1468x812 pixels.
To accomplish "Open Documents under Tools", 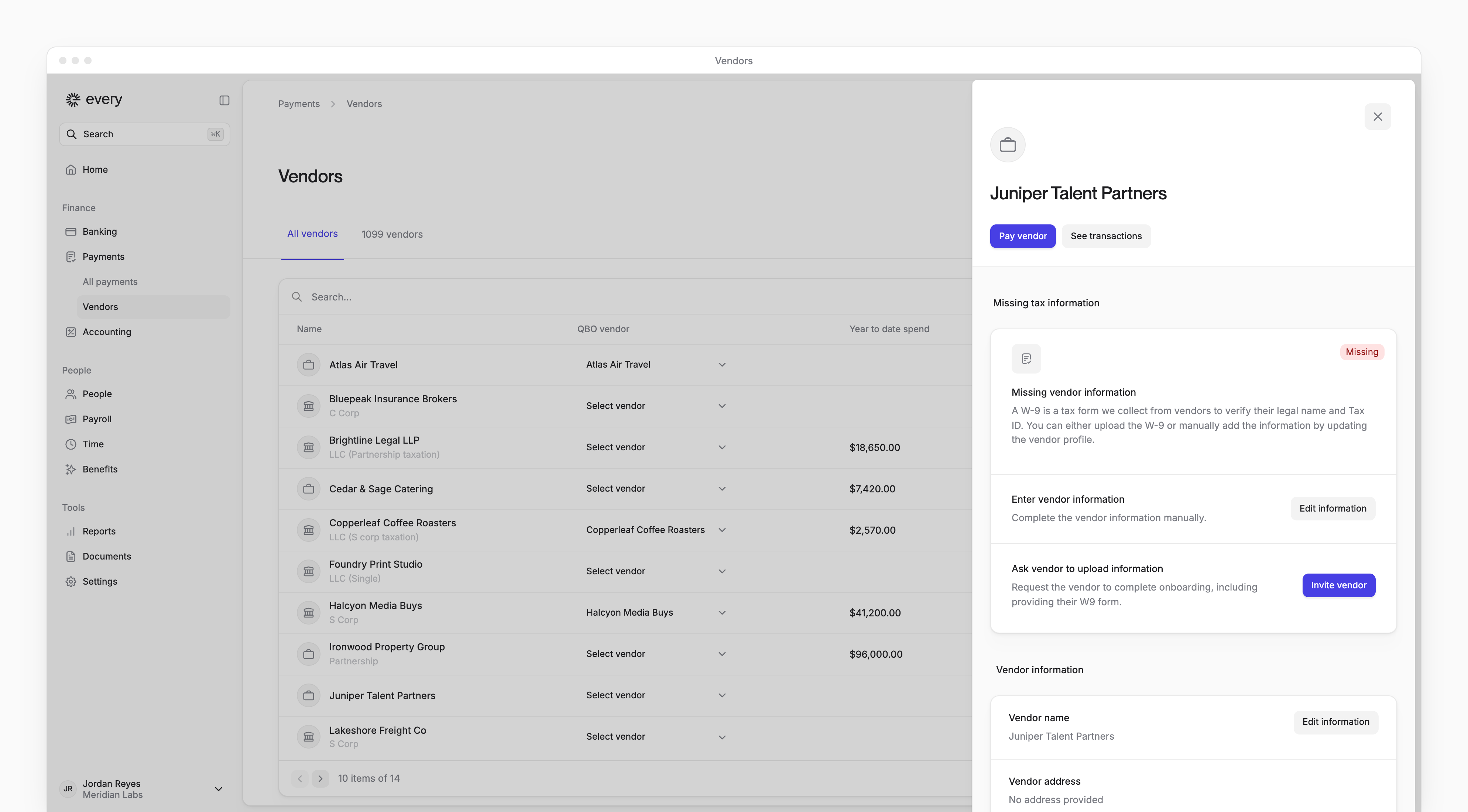I will (x=145, y=556).
